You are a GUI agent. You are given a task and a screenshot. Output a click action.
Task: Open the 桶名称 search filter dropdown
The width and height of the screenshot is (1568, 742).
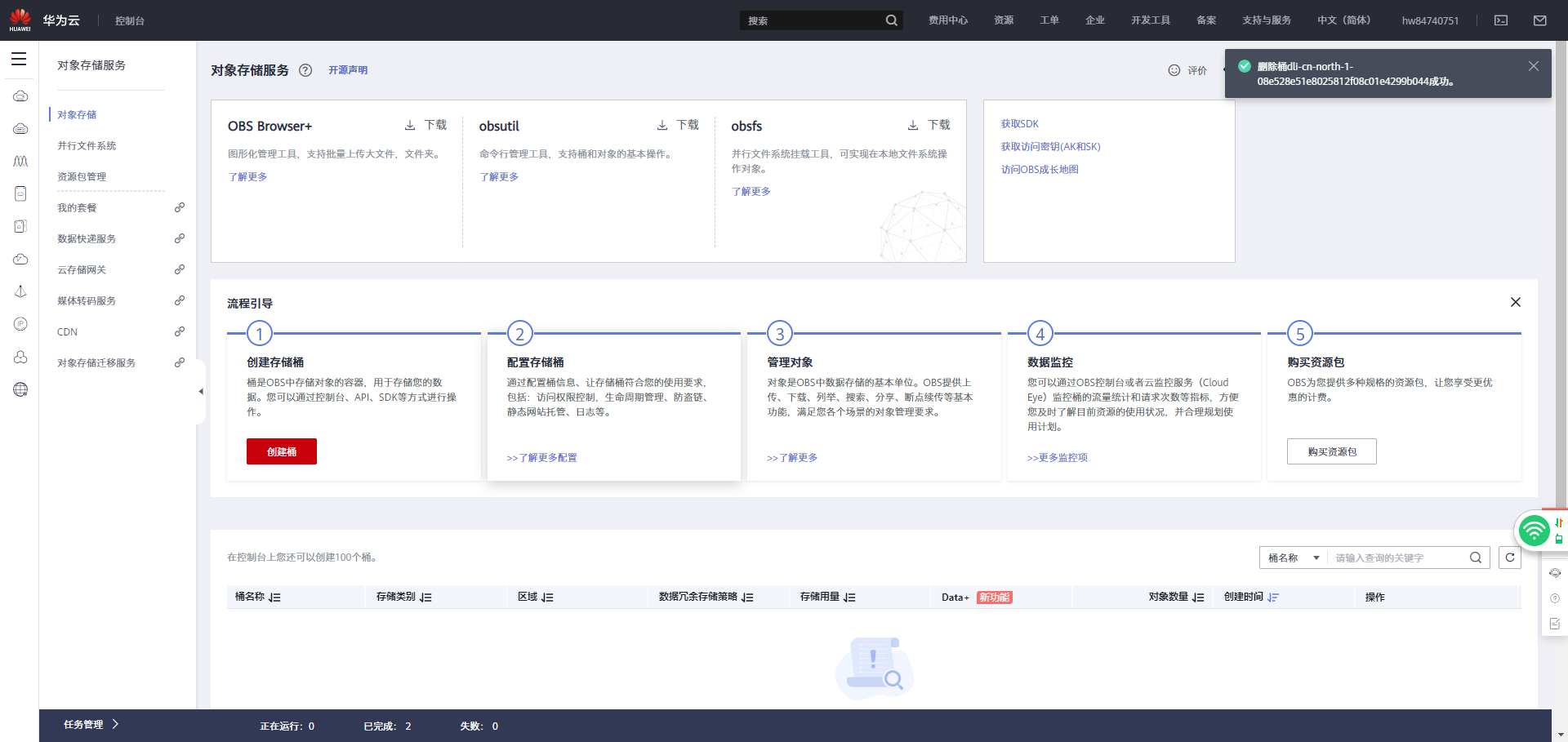[x=1294, y=558]
